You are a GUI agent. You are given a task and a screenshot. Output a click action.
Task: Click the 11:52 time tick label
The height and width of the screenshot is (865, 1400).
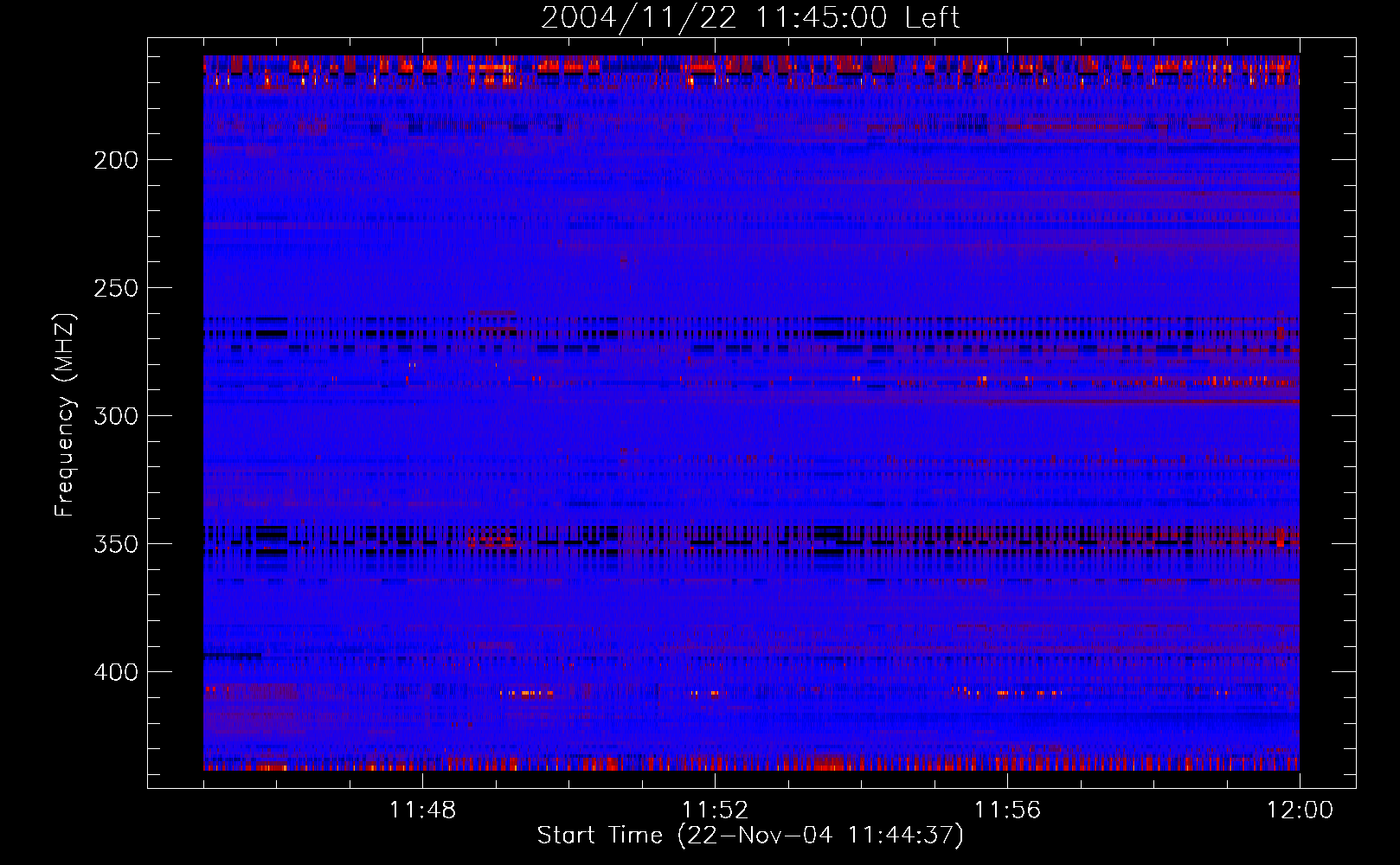(x=715, y=811)
